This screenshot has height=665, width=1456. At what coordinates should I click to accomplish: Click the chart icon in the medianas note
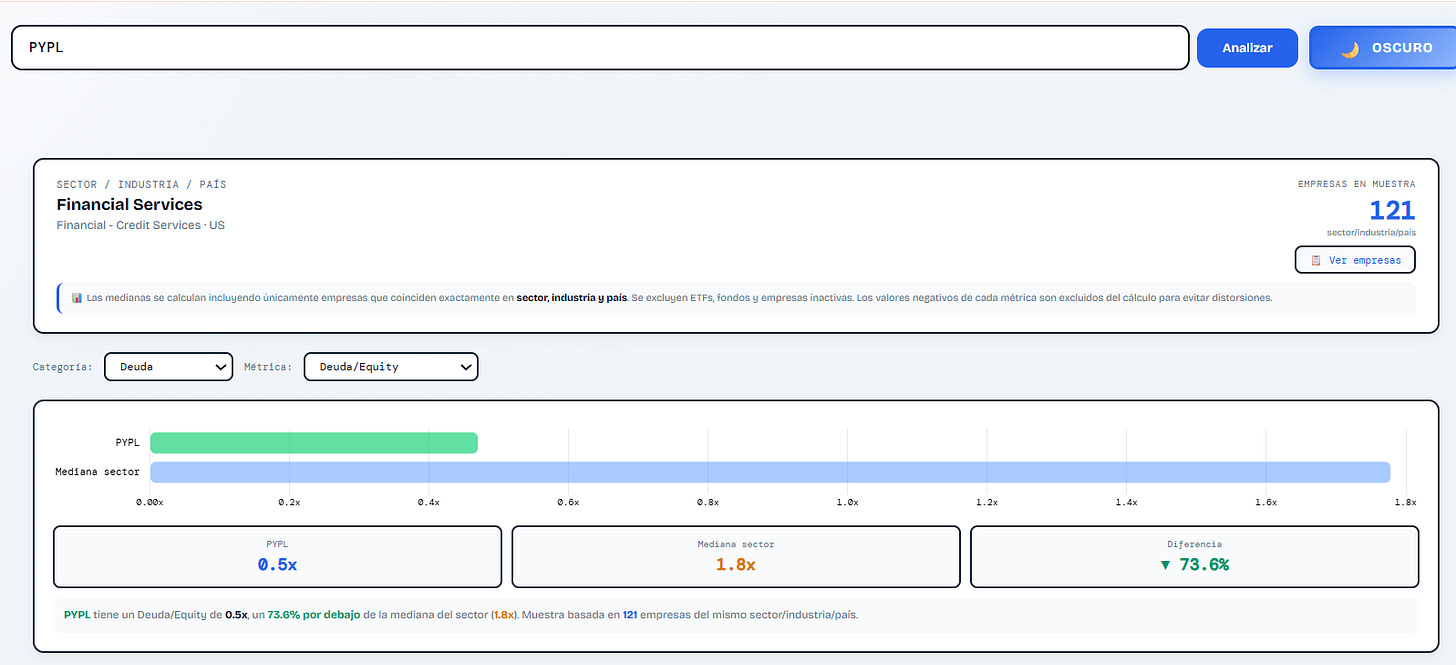pyautogui.click(x=77, y=298)
